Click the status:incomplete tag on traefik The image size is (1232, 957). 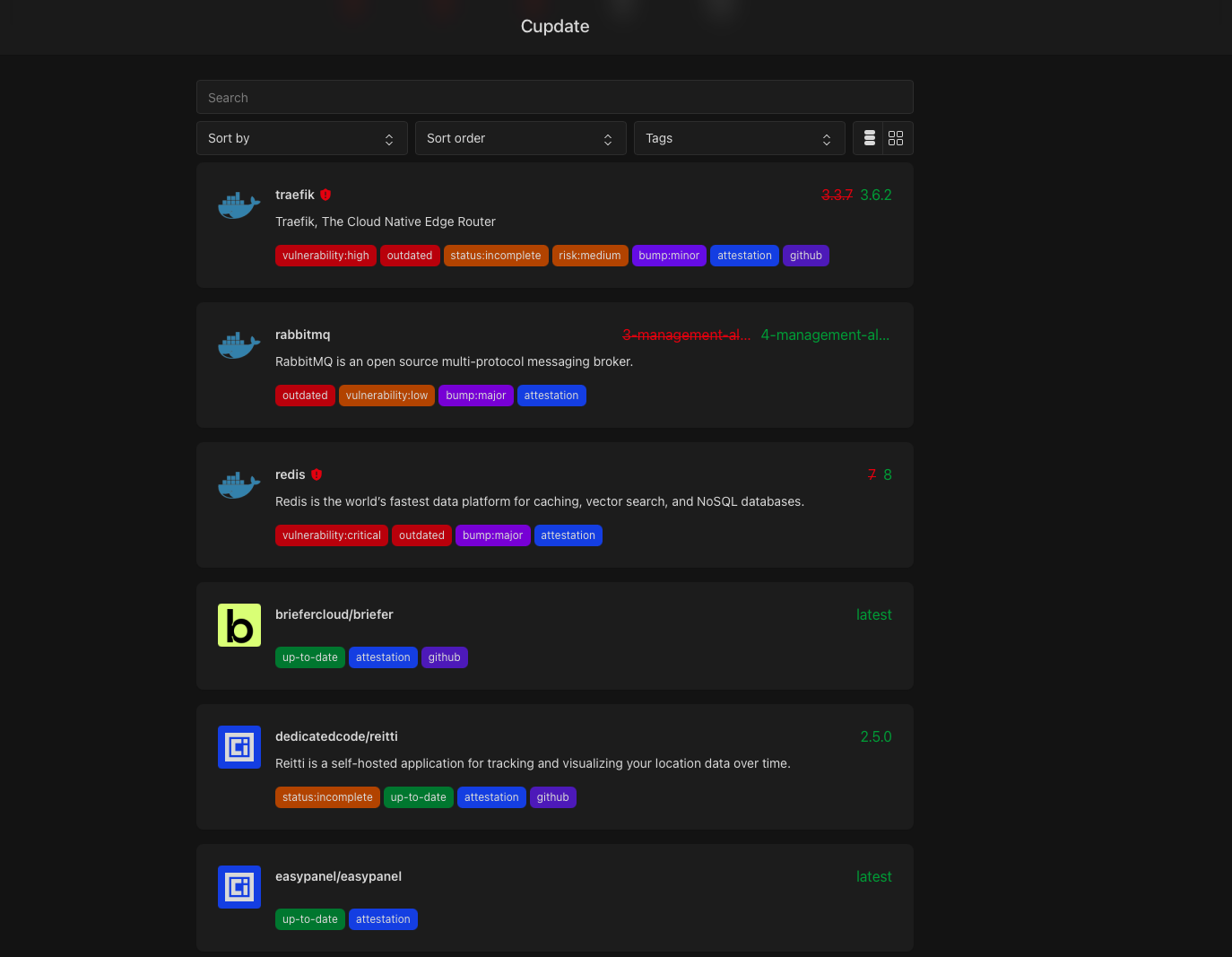point(496,256)
